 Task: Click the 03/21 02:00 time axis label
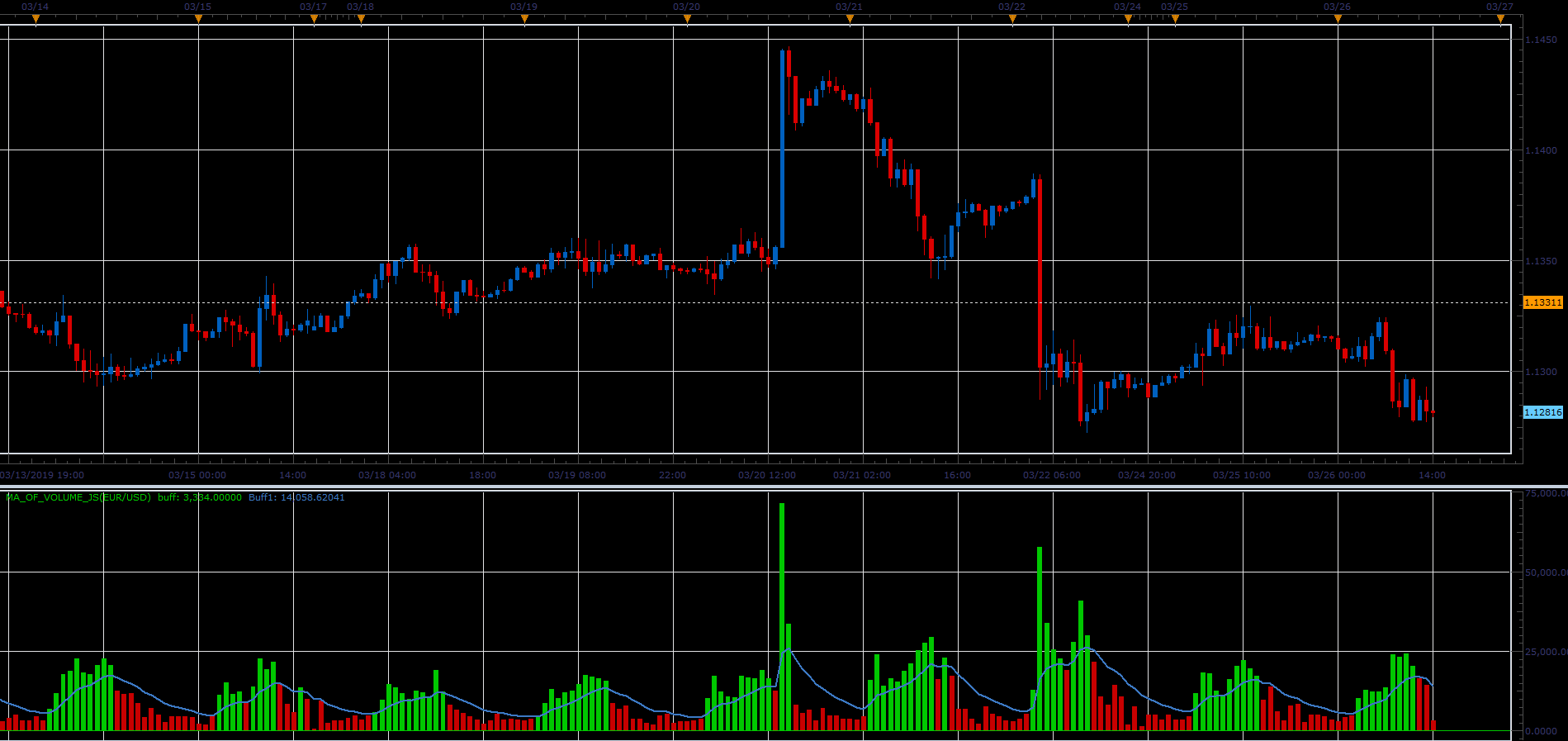(862, 475)
